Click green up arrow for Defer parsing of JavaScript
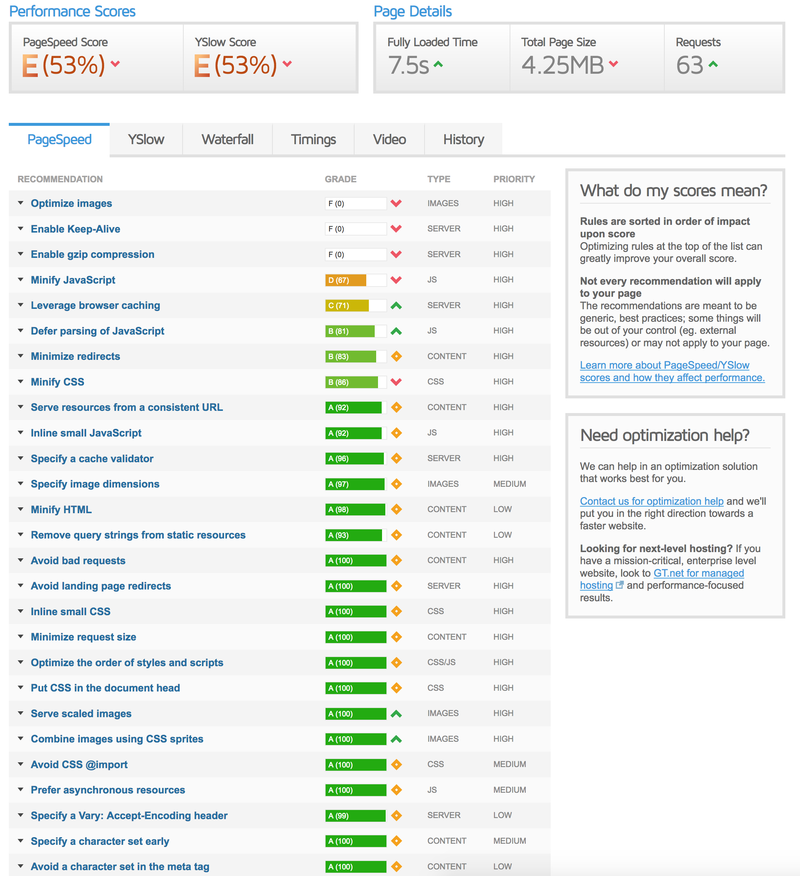This screenshot has width=800, height=876. pos(396,331)
